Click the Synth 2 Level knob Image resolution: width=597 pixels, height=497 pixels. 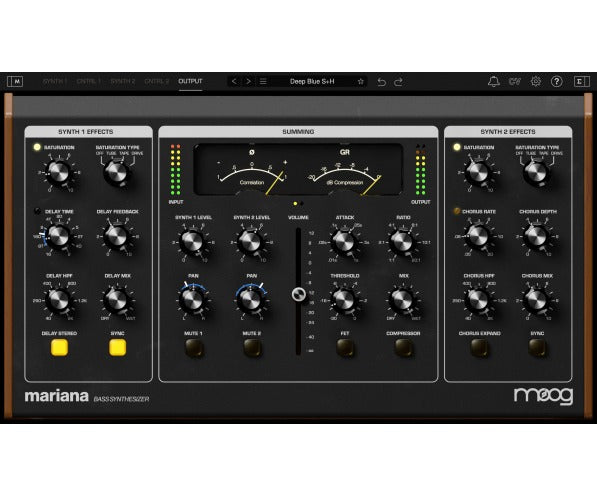click(x=251, y=242)
